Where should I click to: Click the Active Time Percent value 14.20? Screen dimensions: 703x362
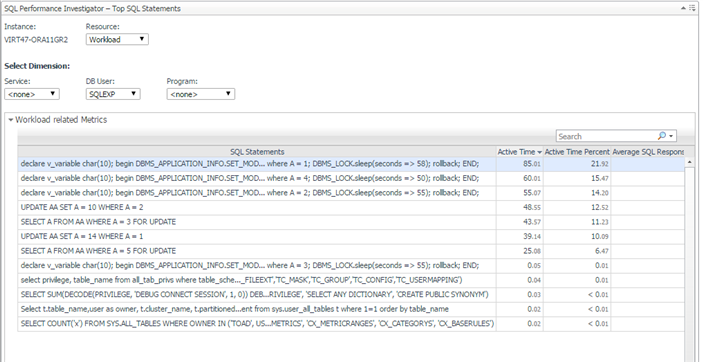[599, 193]
